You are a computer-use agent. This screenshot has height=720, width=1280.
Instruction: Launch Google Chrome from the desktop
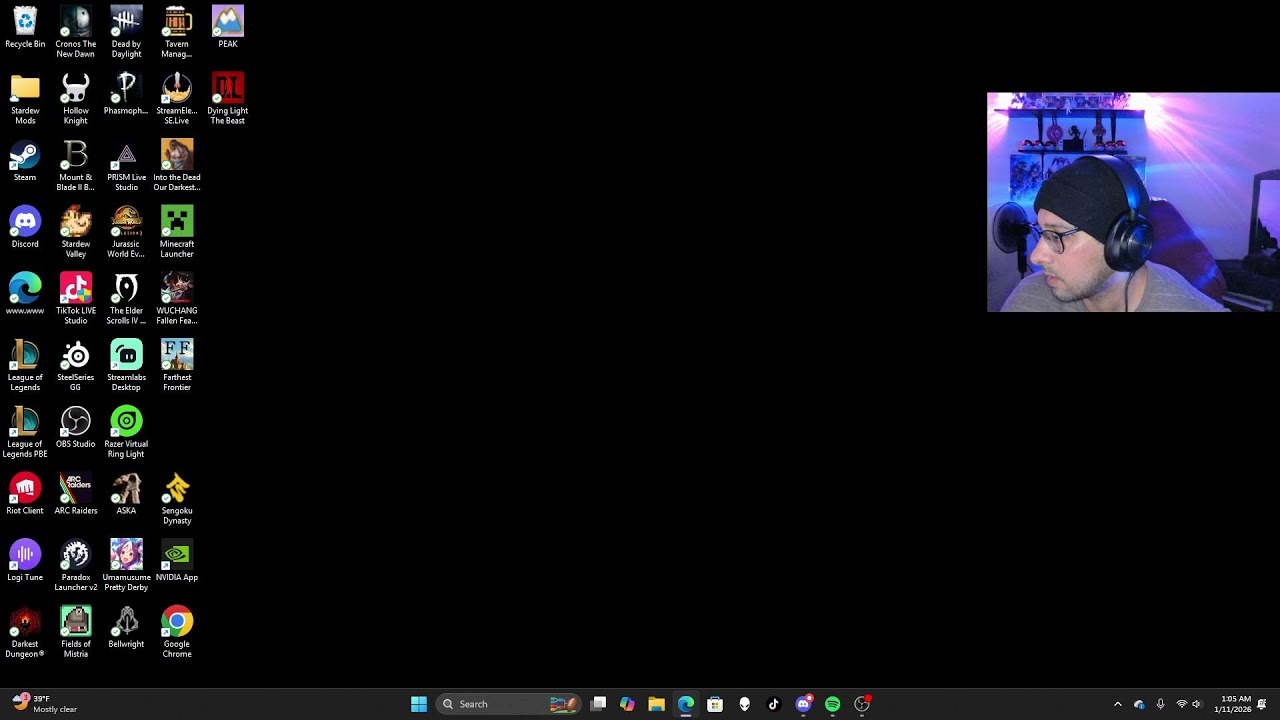[177, 633]
